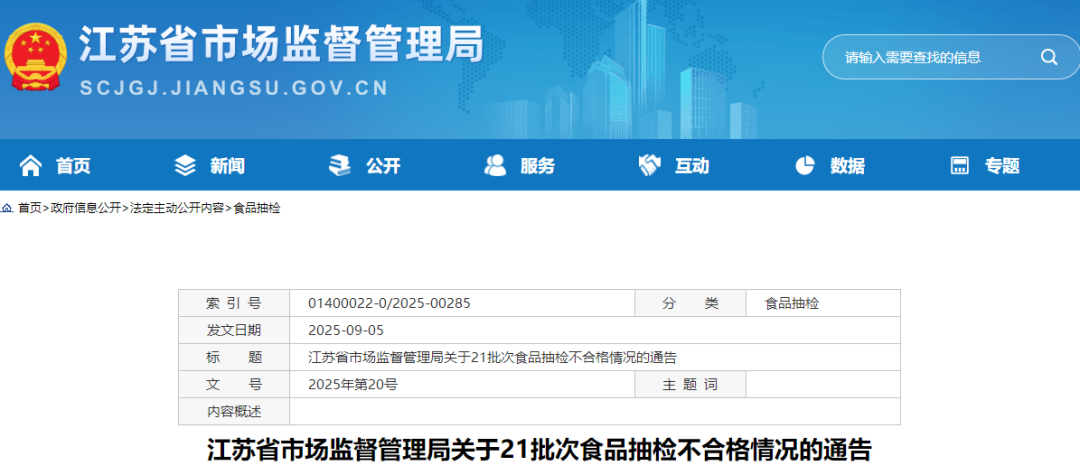
Task: Click the handshake icon beside 互动
Action: coord(650,165)
